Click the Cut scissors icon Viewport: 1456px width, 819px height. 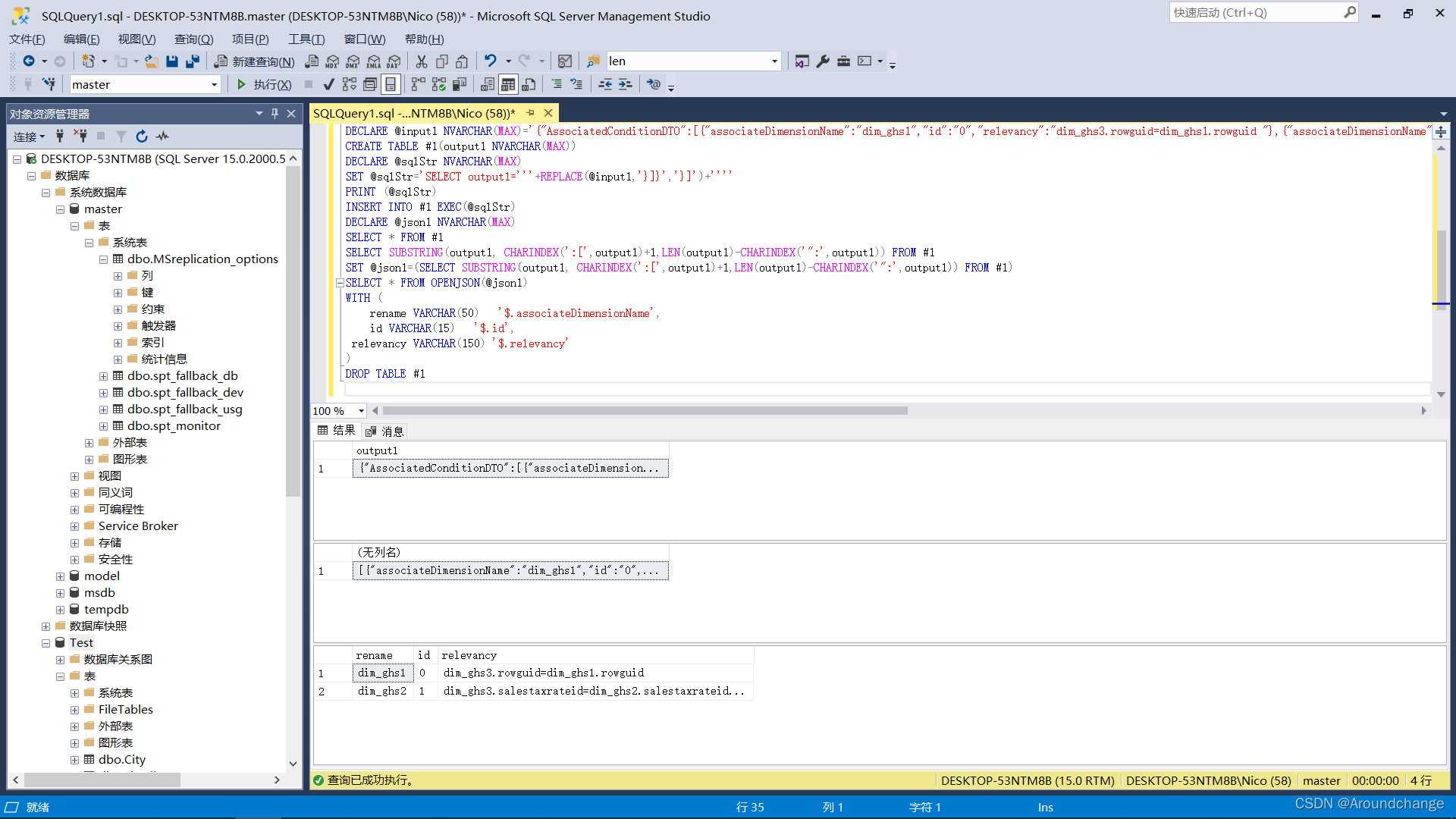[x=422, y=61]
